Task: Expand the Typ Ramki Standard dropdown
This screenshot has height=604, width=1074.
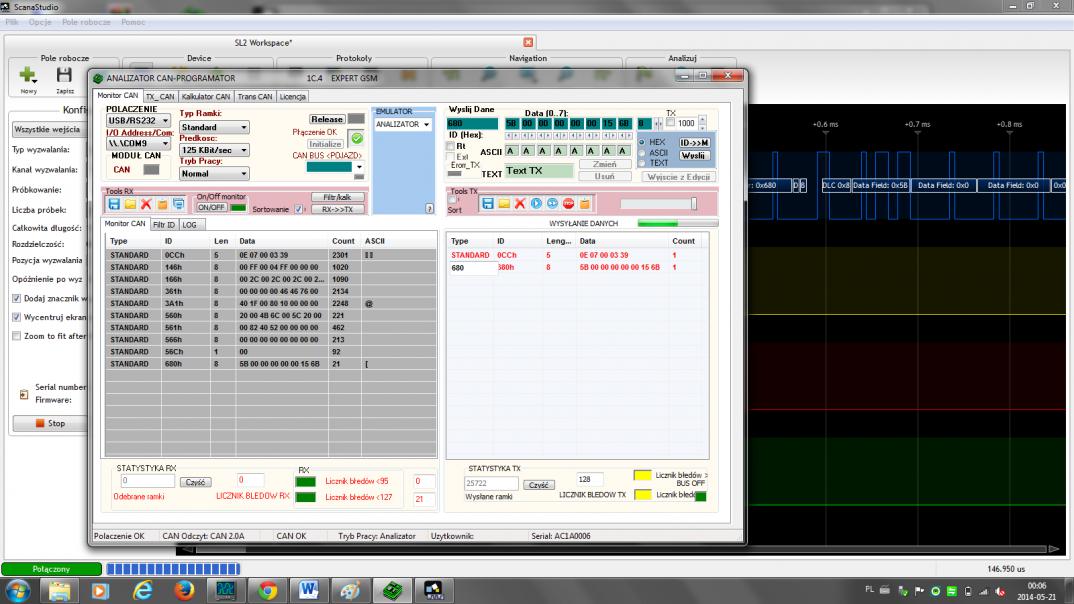Action: (x=214, y=127)
